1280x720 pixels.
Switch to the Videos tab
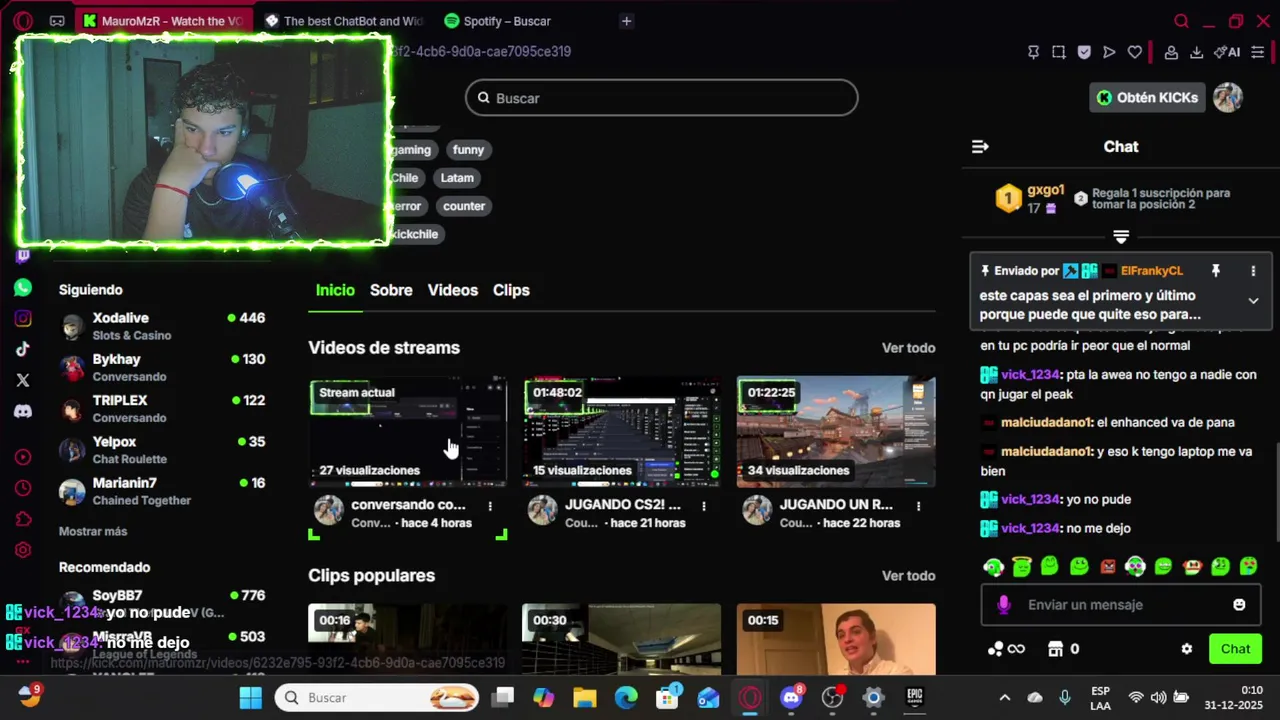point(453,290)
